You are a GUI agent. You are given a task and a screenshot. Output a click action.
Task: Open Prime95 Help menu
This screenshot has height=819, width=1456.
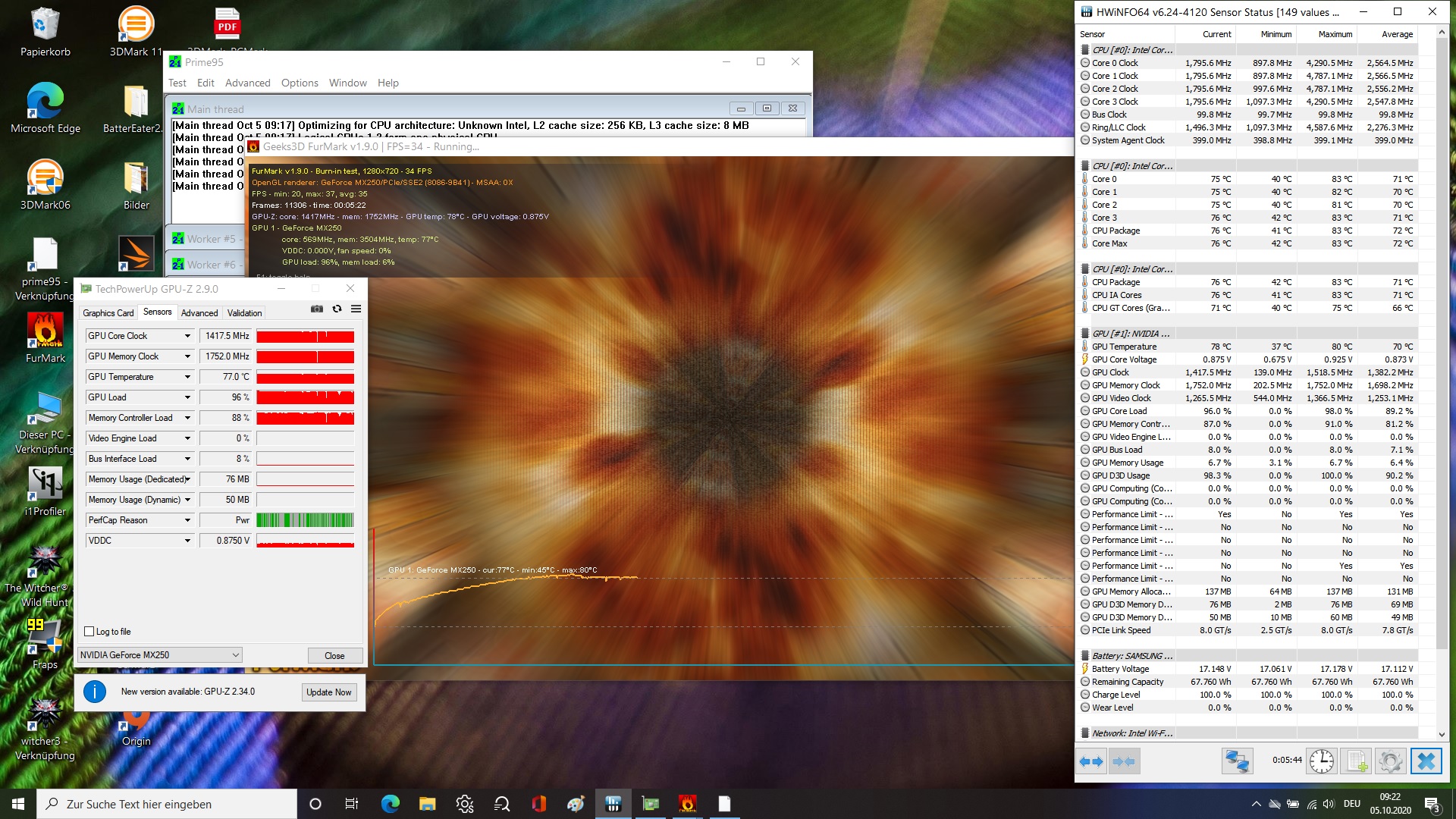tap(388, 83)
